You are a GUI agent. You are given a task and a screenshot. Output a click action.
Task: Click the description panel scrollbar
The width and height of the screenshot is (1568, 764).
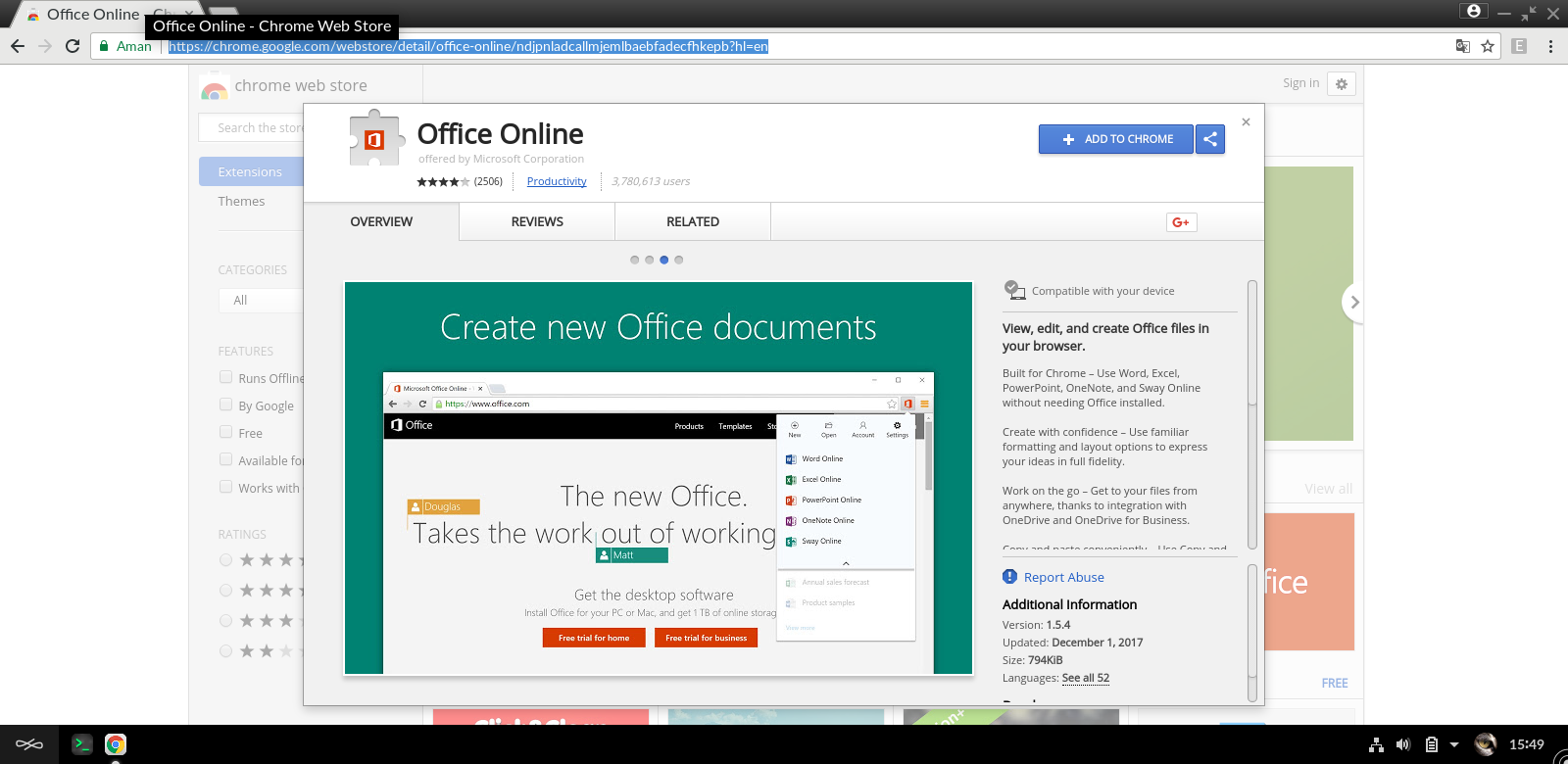click(1251, 414)
